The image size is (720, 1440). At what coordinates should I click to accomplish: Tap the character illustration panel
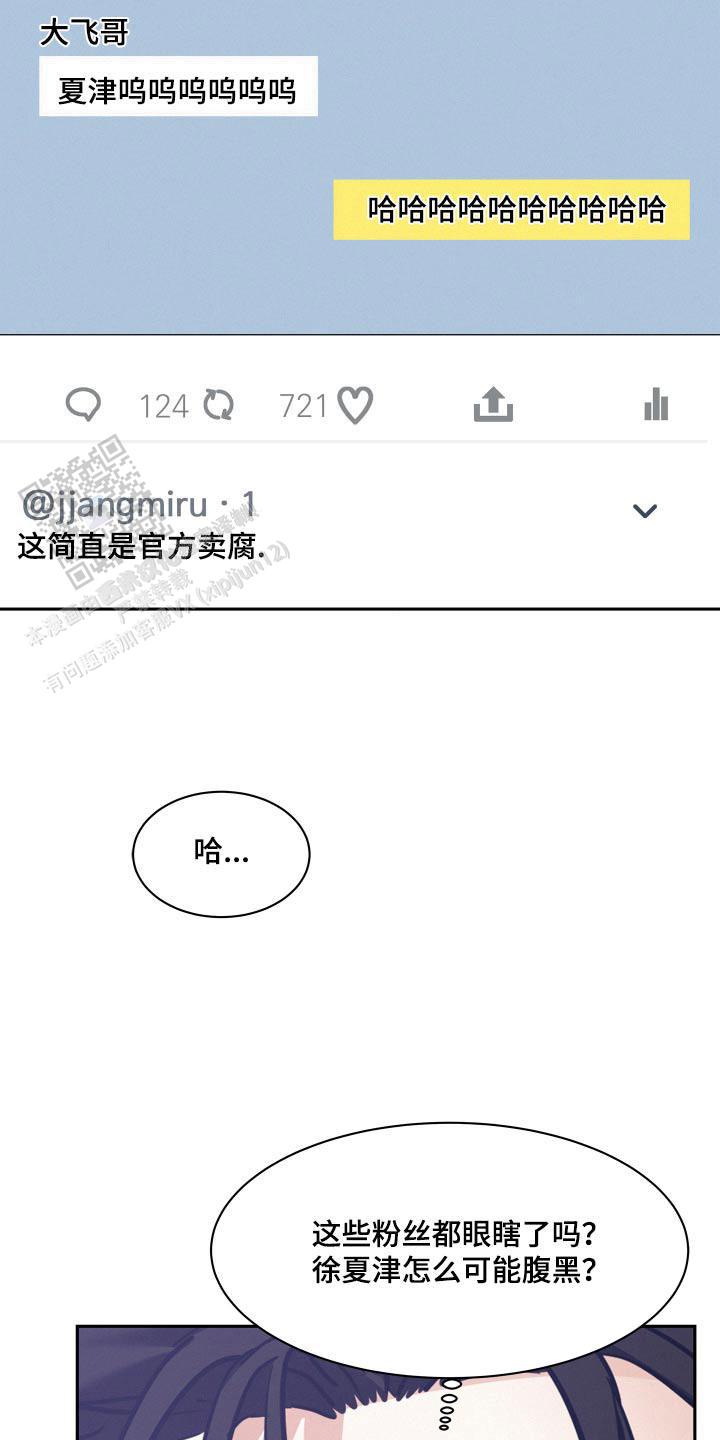click(x=385, y=1385)
